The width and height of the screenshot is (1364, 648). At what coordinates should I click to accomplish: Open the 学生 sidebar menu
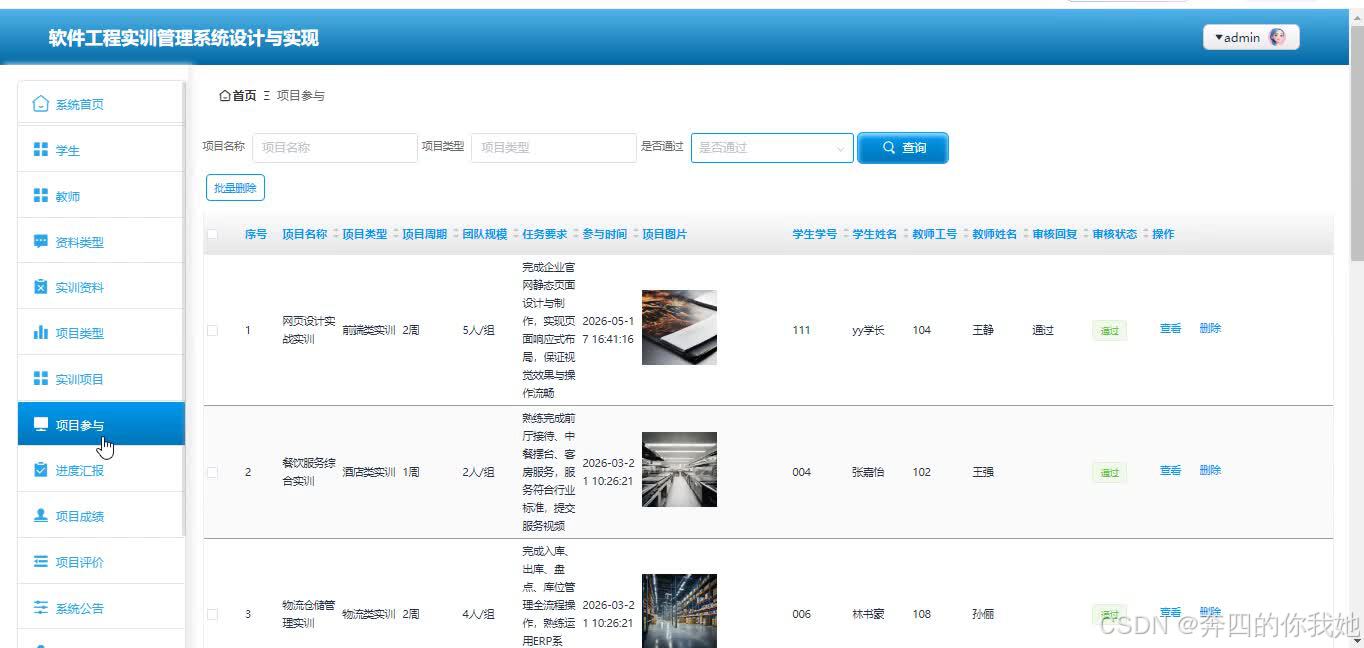(x=101, y=150)
